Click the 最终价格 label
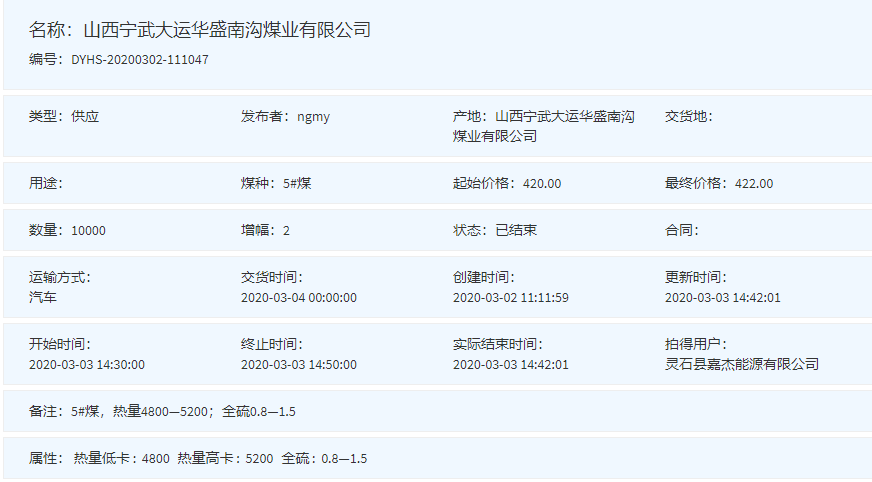 point(696,183)
